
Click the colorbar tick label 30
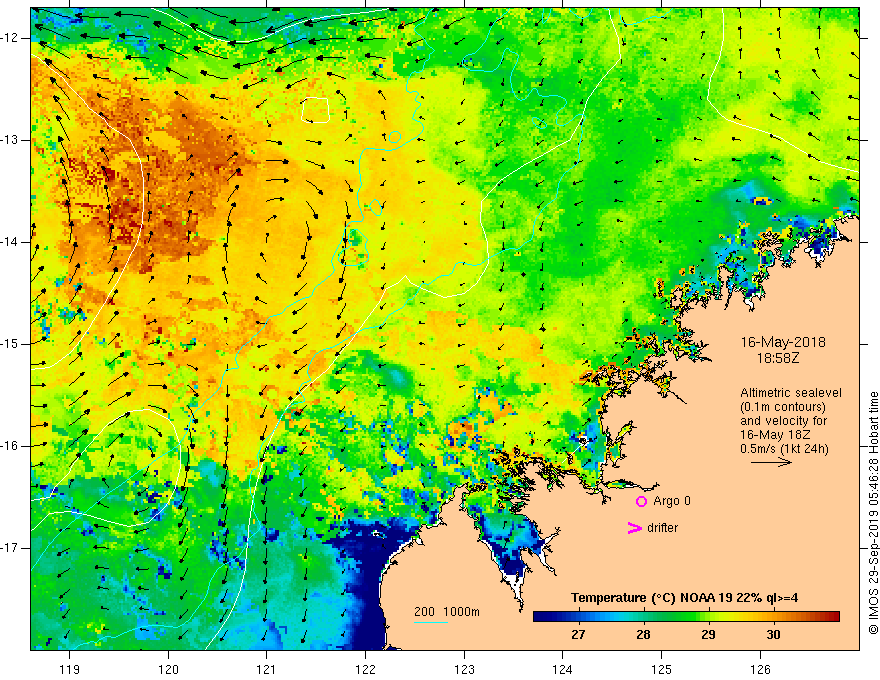[x=773, y=635]
